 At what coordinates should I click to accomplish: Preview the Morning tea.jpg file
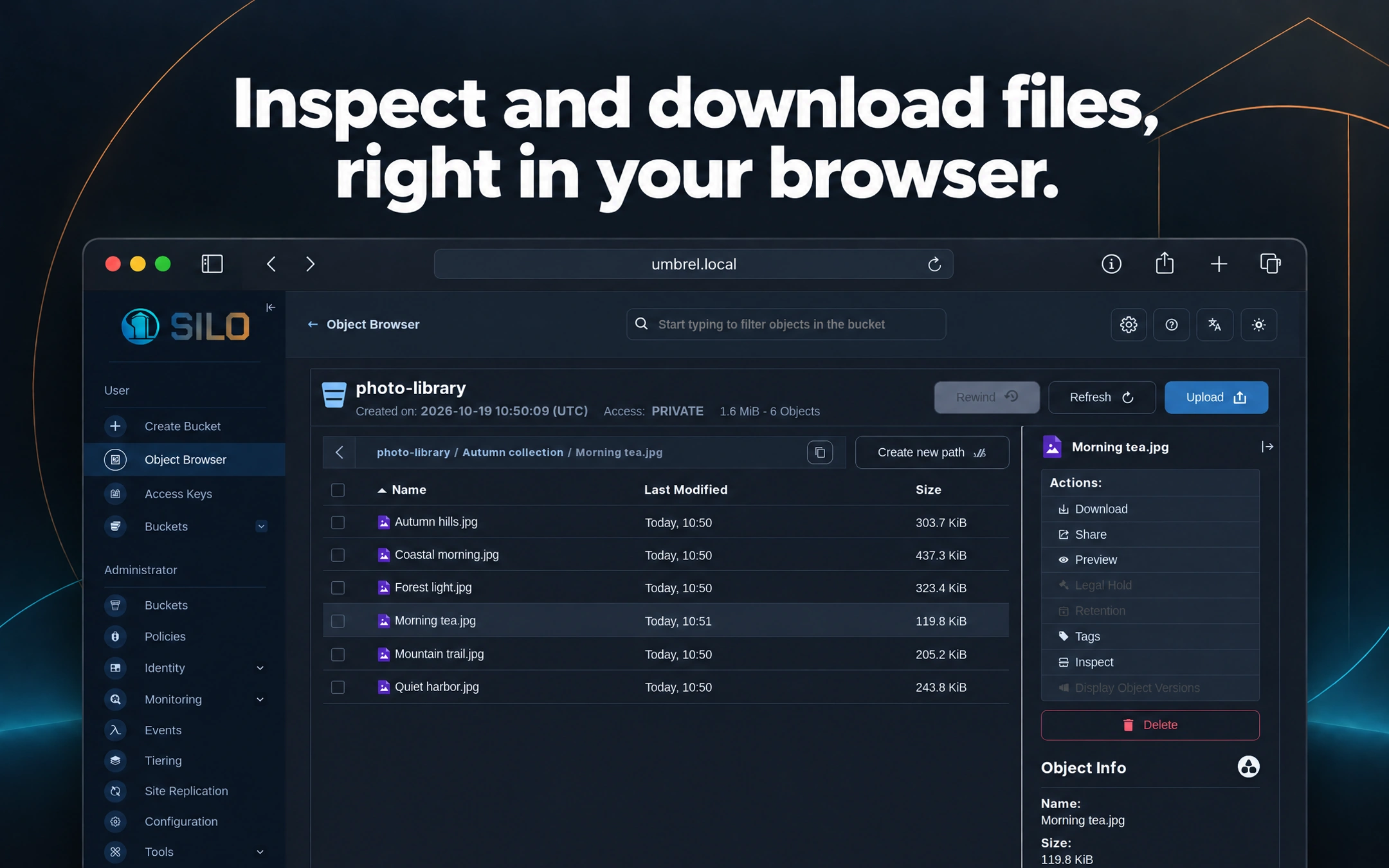(1150, 560)
